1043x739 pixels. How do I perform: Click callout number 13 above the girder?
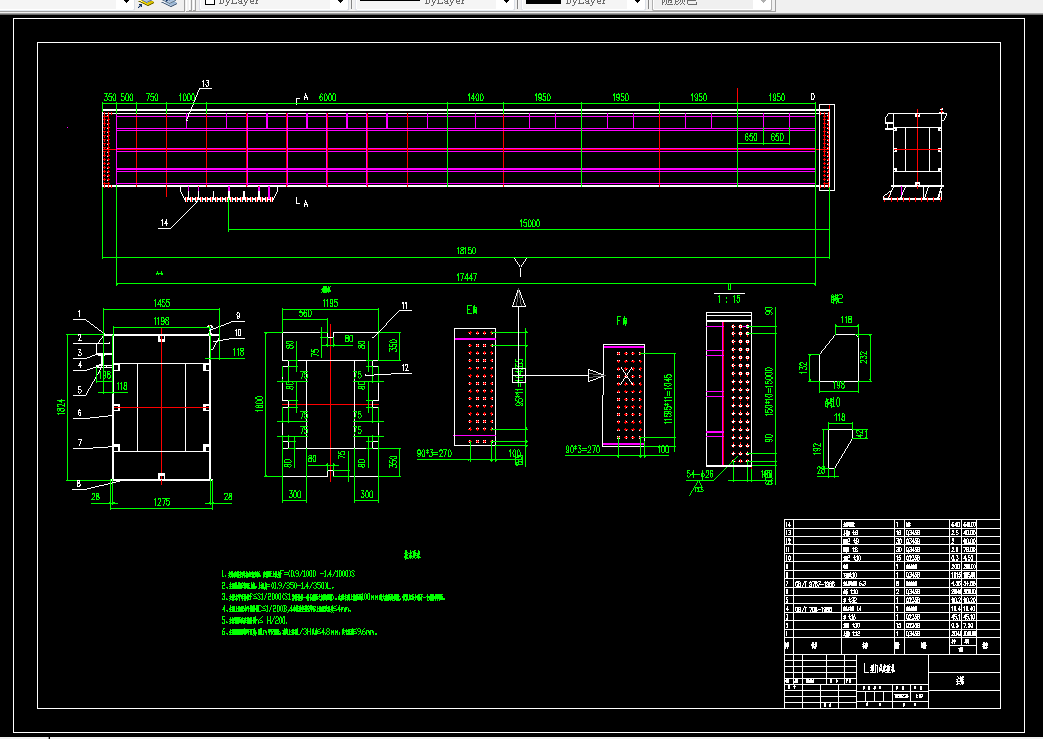point(206,84)
